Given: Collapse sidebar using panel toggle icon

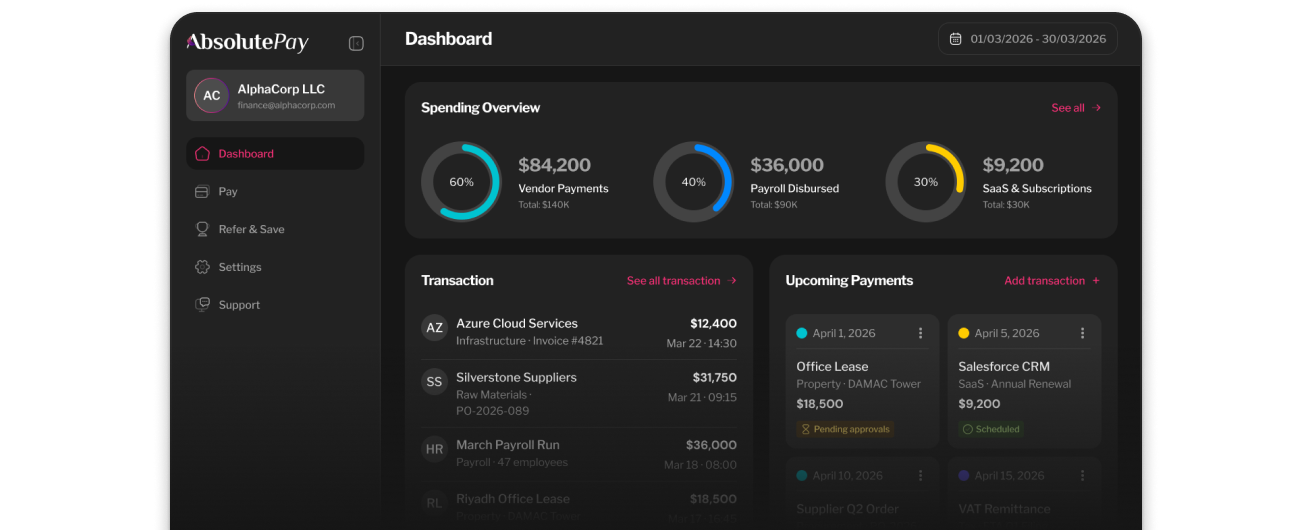Looking at the screenshot, I should 356,43.
